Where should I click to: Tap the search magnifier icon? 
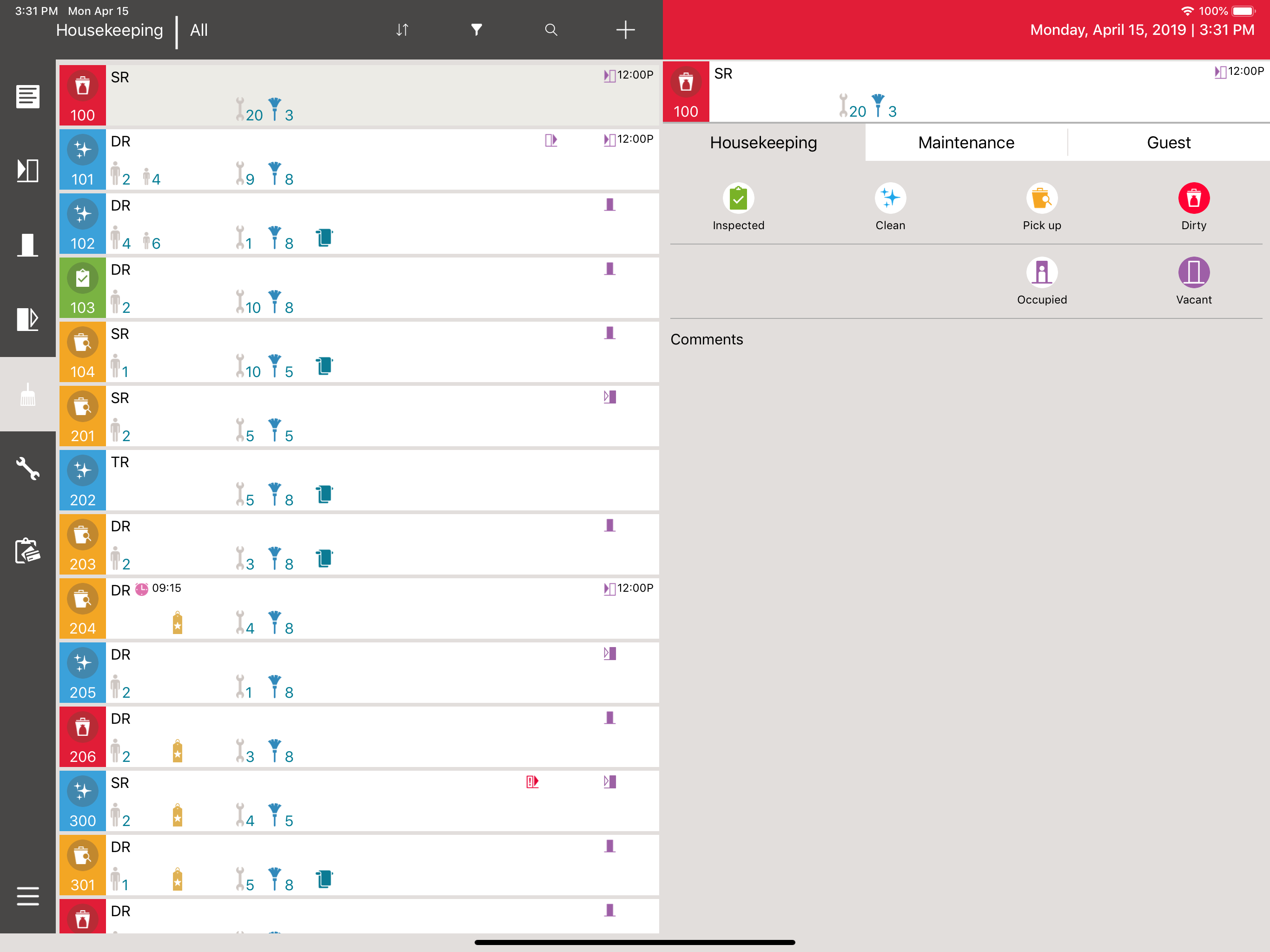click(x=551, y=30)
